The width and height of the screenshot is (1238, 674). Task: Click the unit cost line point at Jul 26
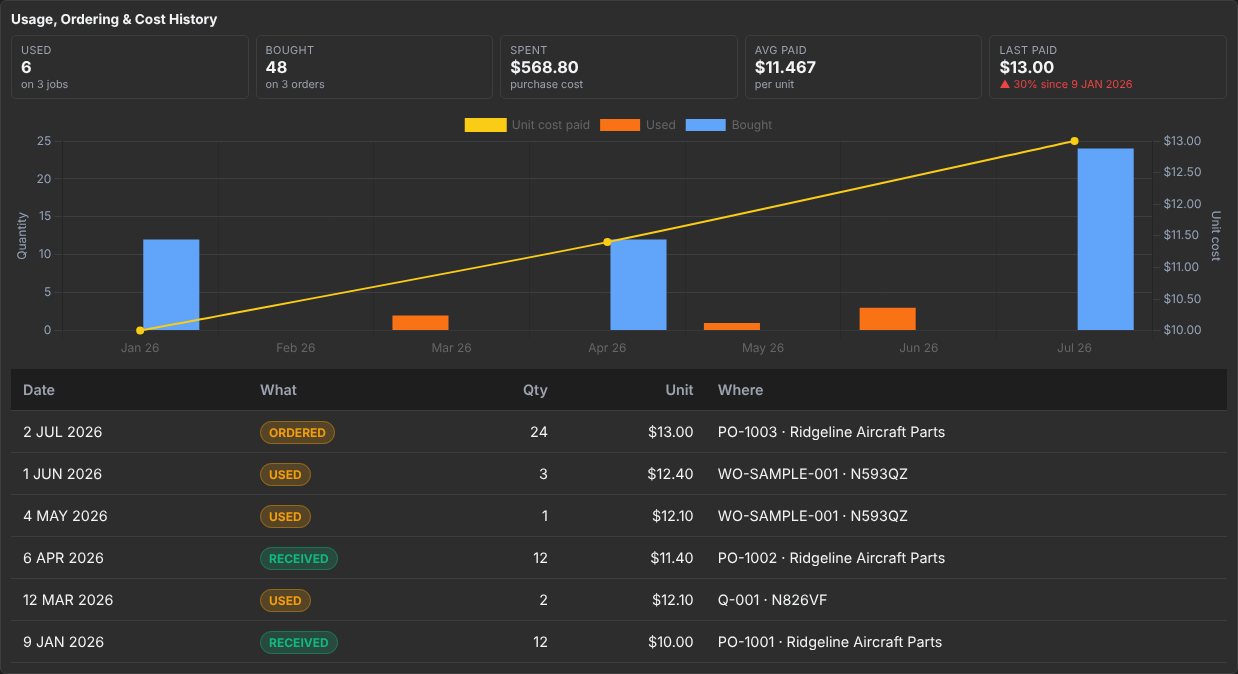(1074, 141)
